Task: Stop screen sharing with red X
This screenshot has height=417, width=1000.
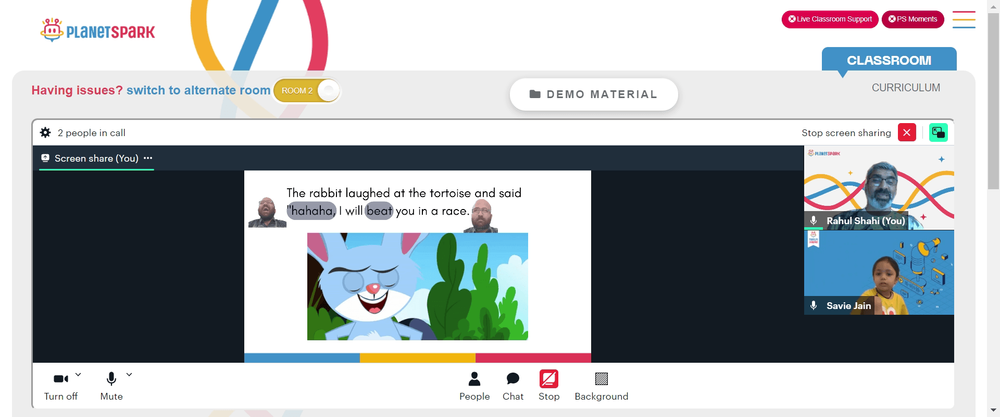Action: coord(906,133)
